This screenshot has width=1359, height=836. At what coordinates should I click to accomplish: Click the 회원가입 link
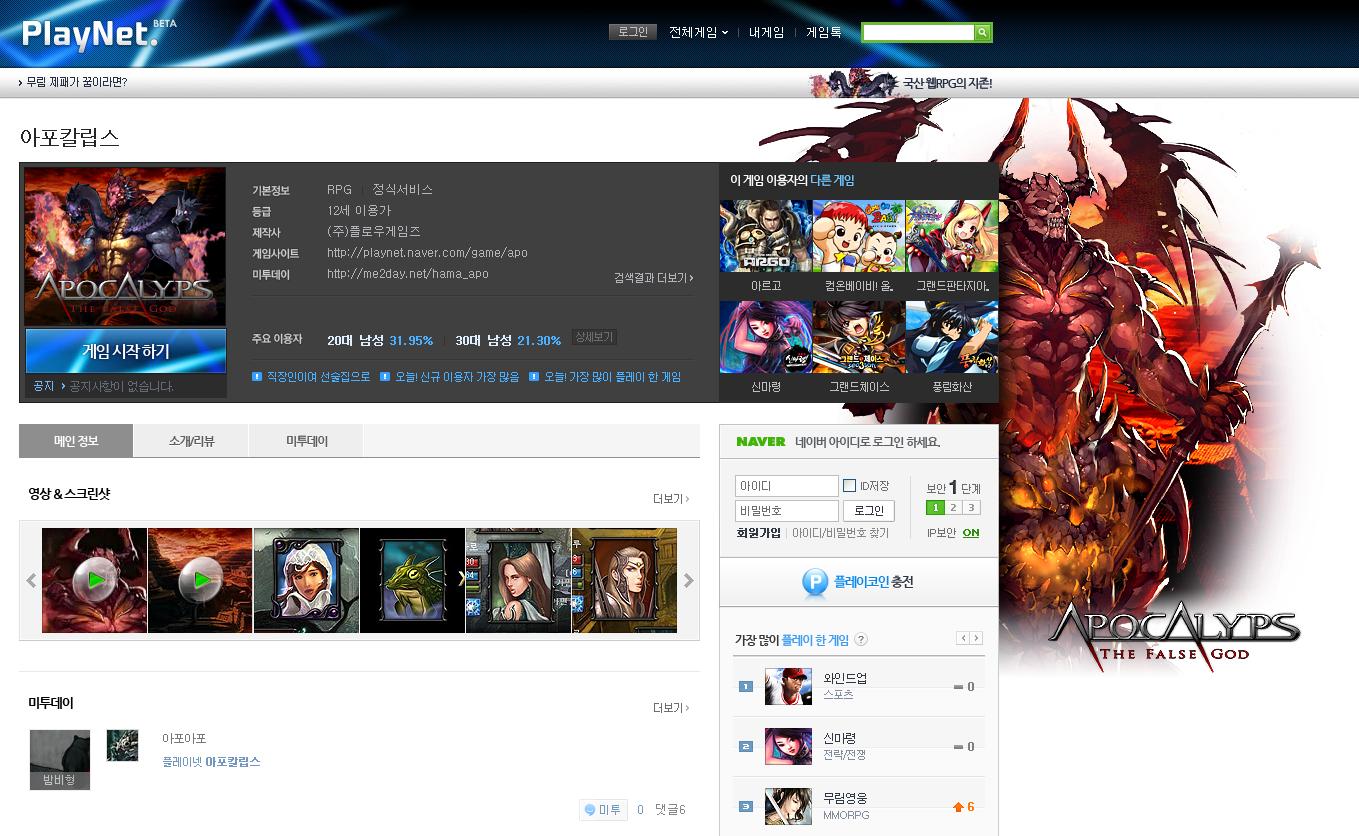[x=759, y=533]
